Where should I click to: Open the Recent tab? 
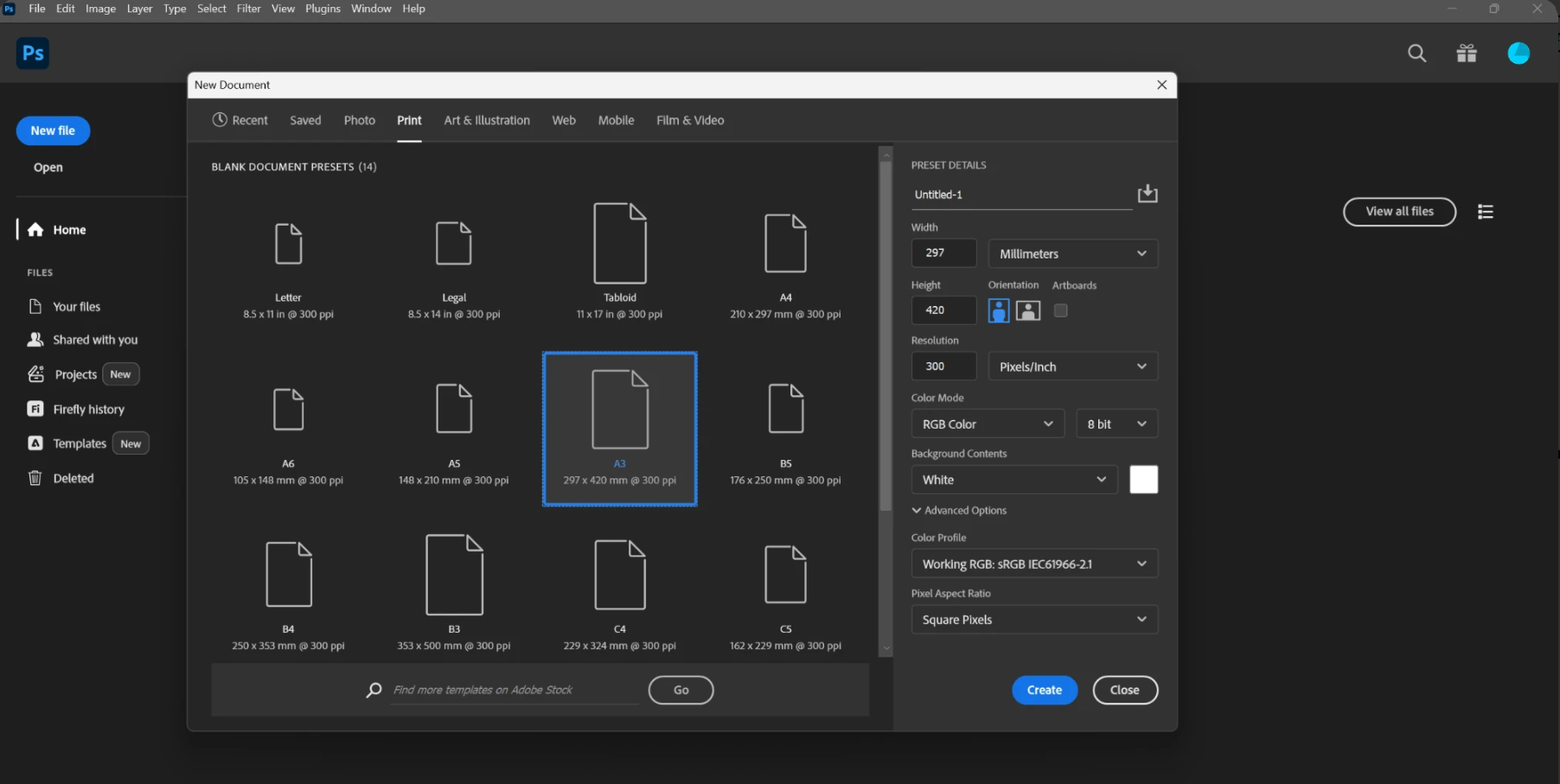[x=240, y=120]
